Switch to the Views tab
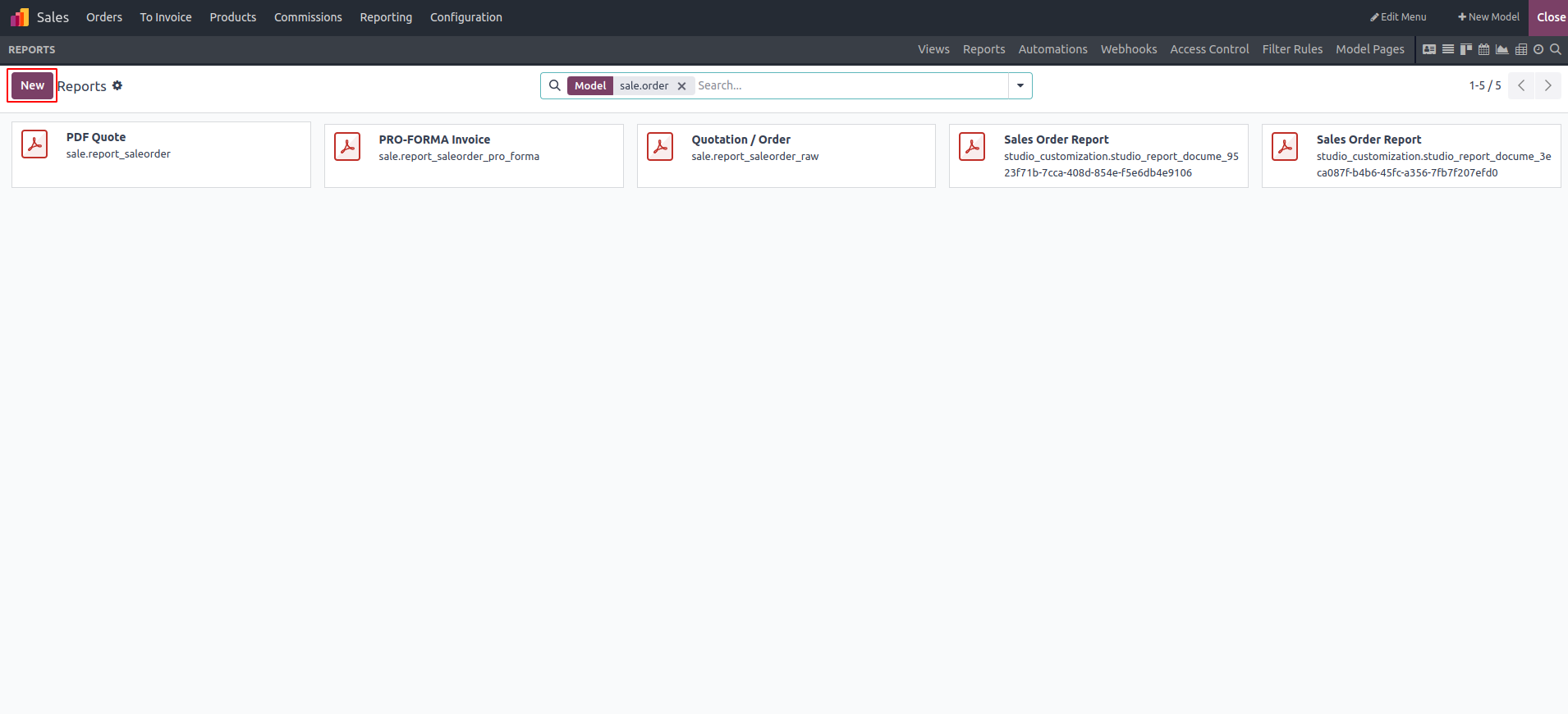The height and width of the screenshot is (714, 1568). point(933,49)
